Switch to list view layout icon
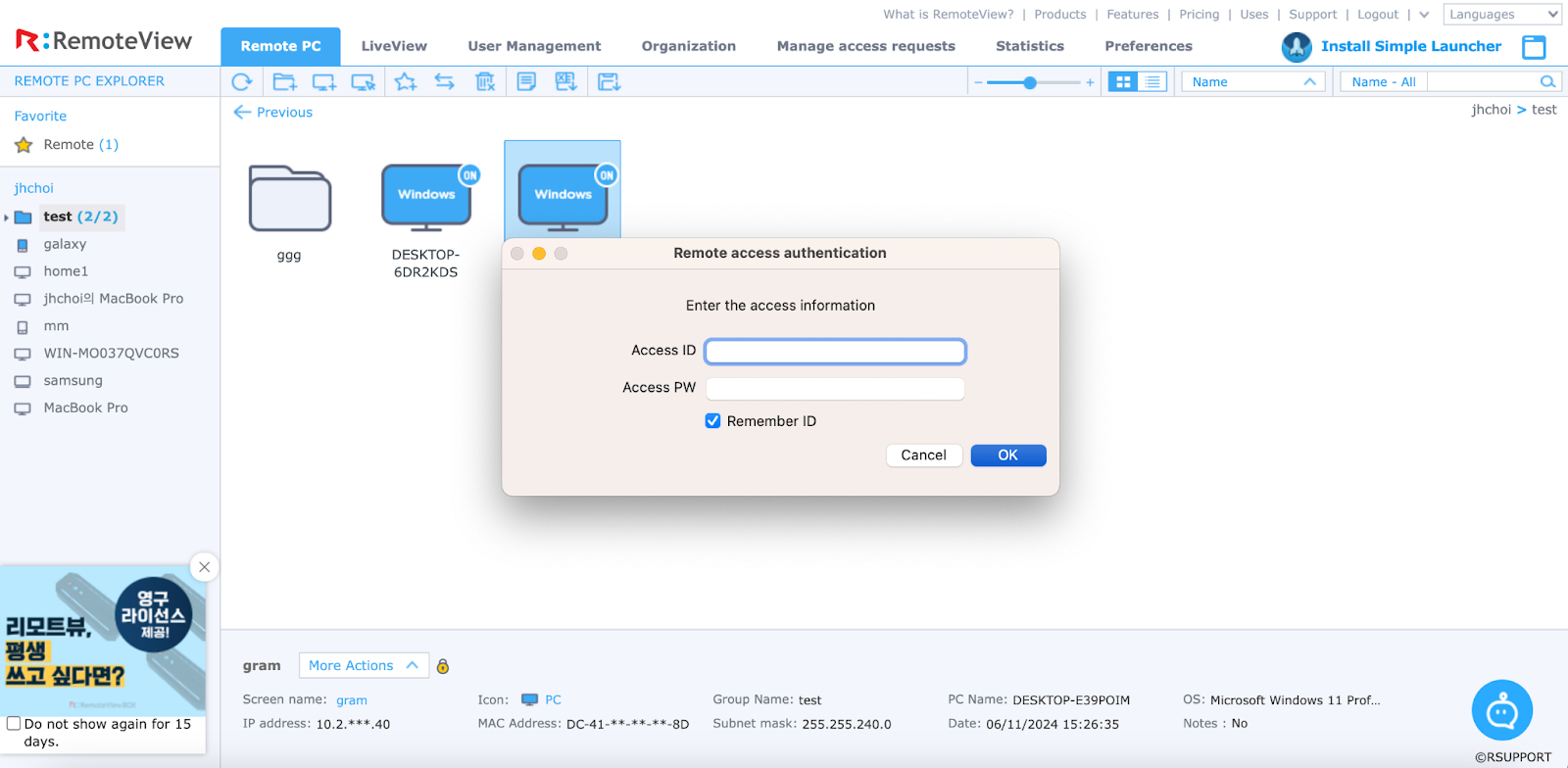Image resolution: width=1568 pixels, height=768 pixels. [x=1152, y=82]
